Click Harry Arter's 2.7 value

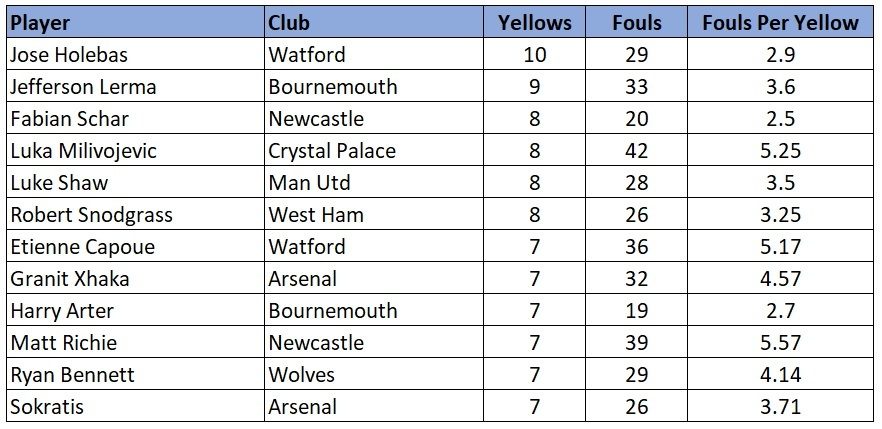tap(780, 310)
